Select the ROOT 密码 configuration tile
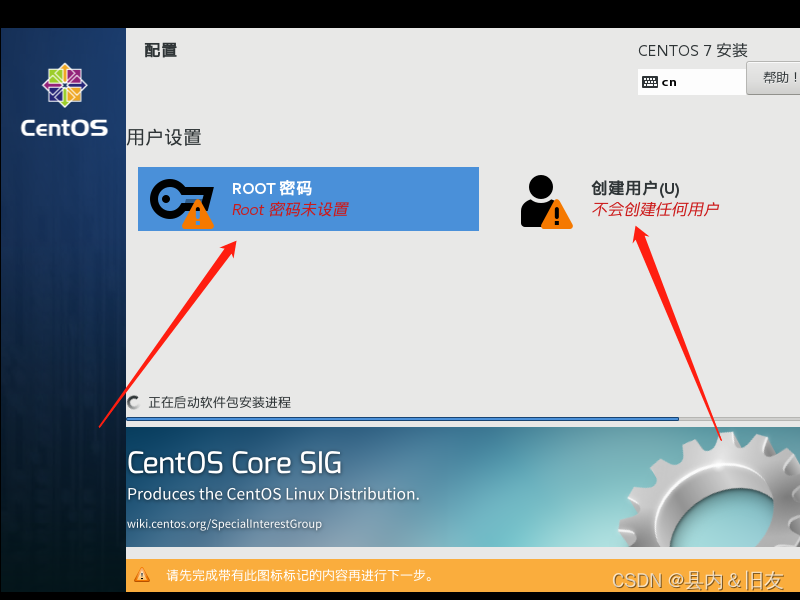 (308, 199)
